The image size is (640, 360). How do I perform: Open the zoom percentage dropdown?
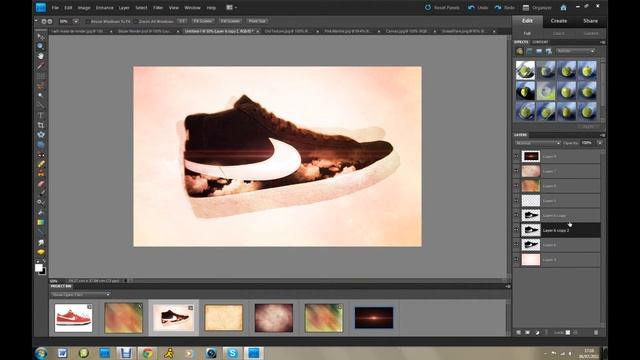[x=76, y=21]
